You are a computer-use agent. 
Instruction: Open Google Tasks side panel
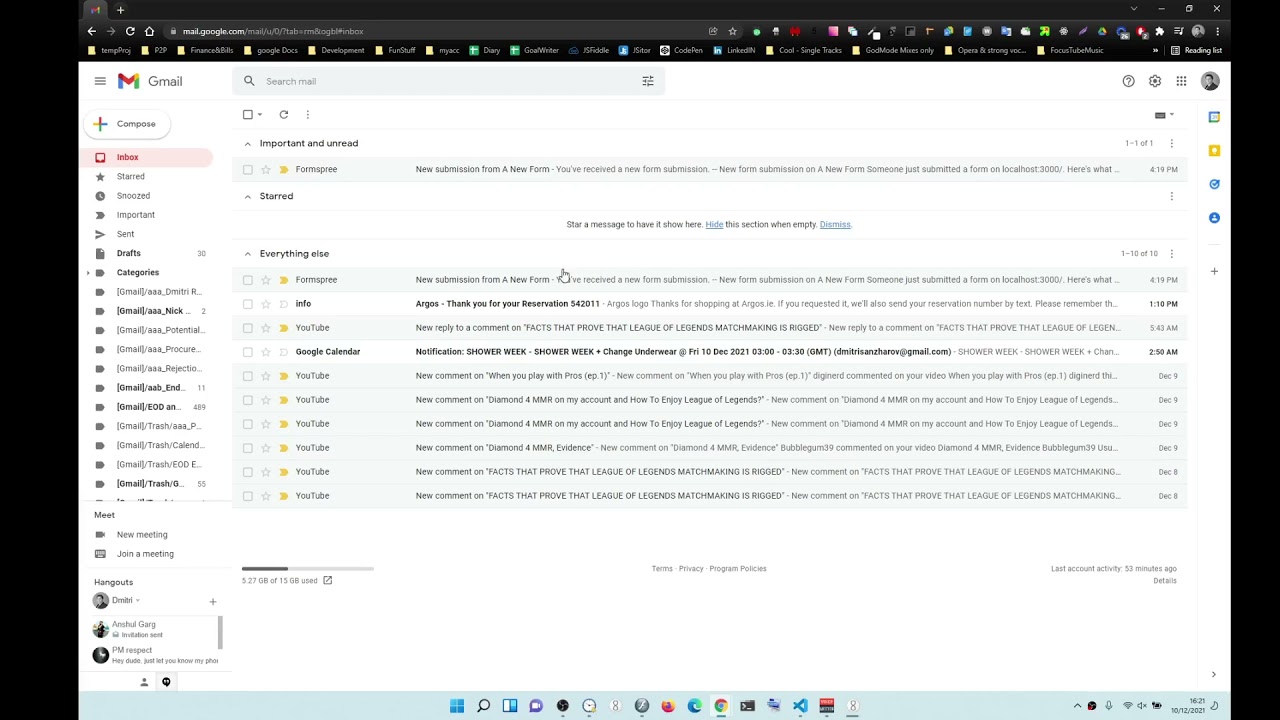[x=1214, y=184]
